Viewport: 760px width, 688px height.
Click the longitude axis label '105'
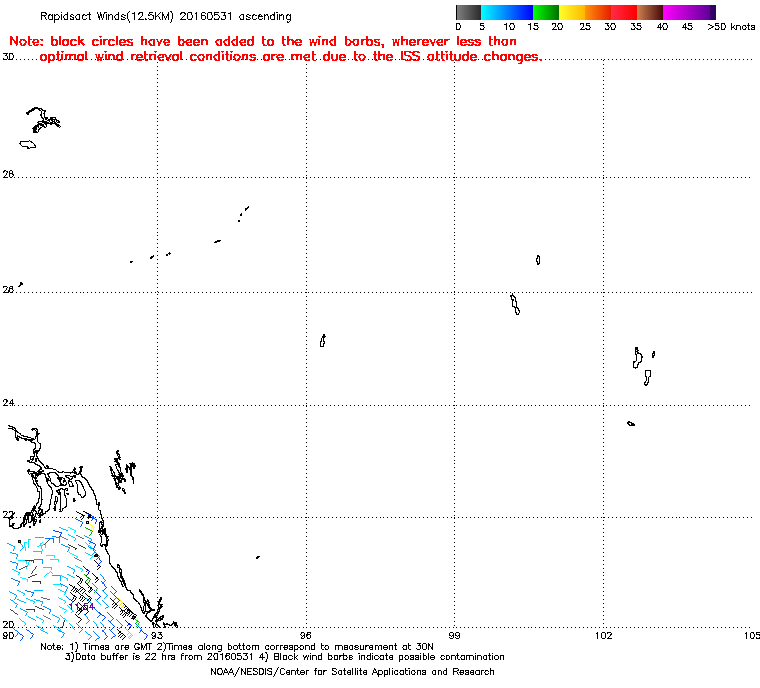click(x=752, y=635)
